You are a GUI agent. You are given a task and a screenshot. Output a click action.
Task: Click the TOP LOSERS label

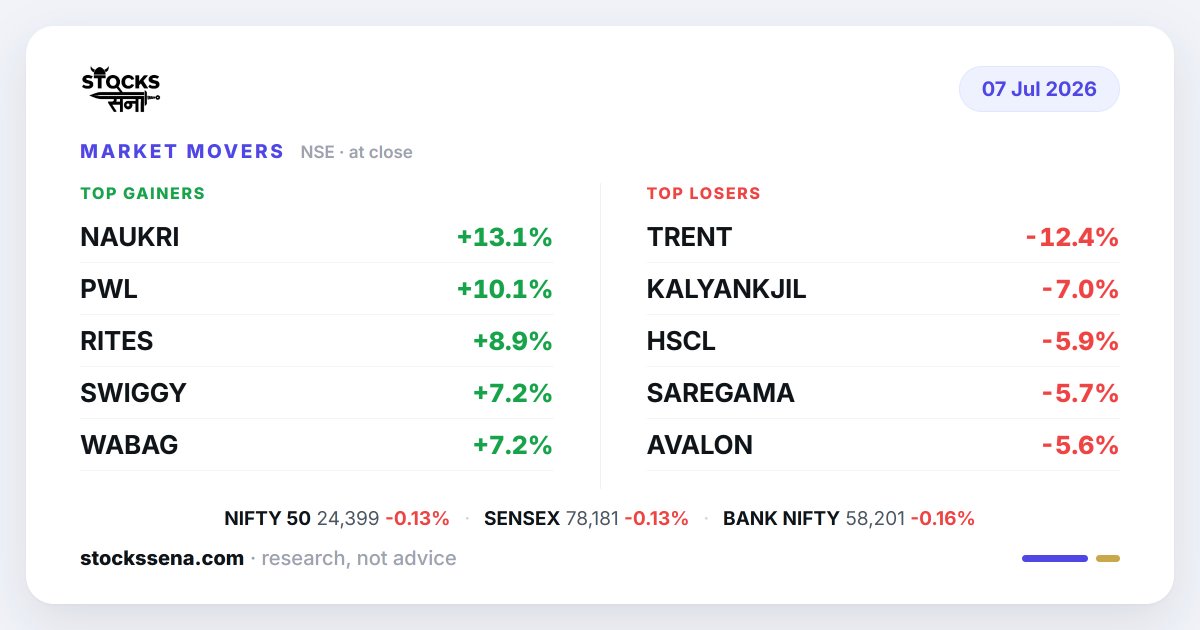[704, 194]
